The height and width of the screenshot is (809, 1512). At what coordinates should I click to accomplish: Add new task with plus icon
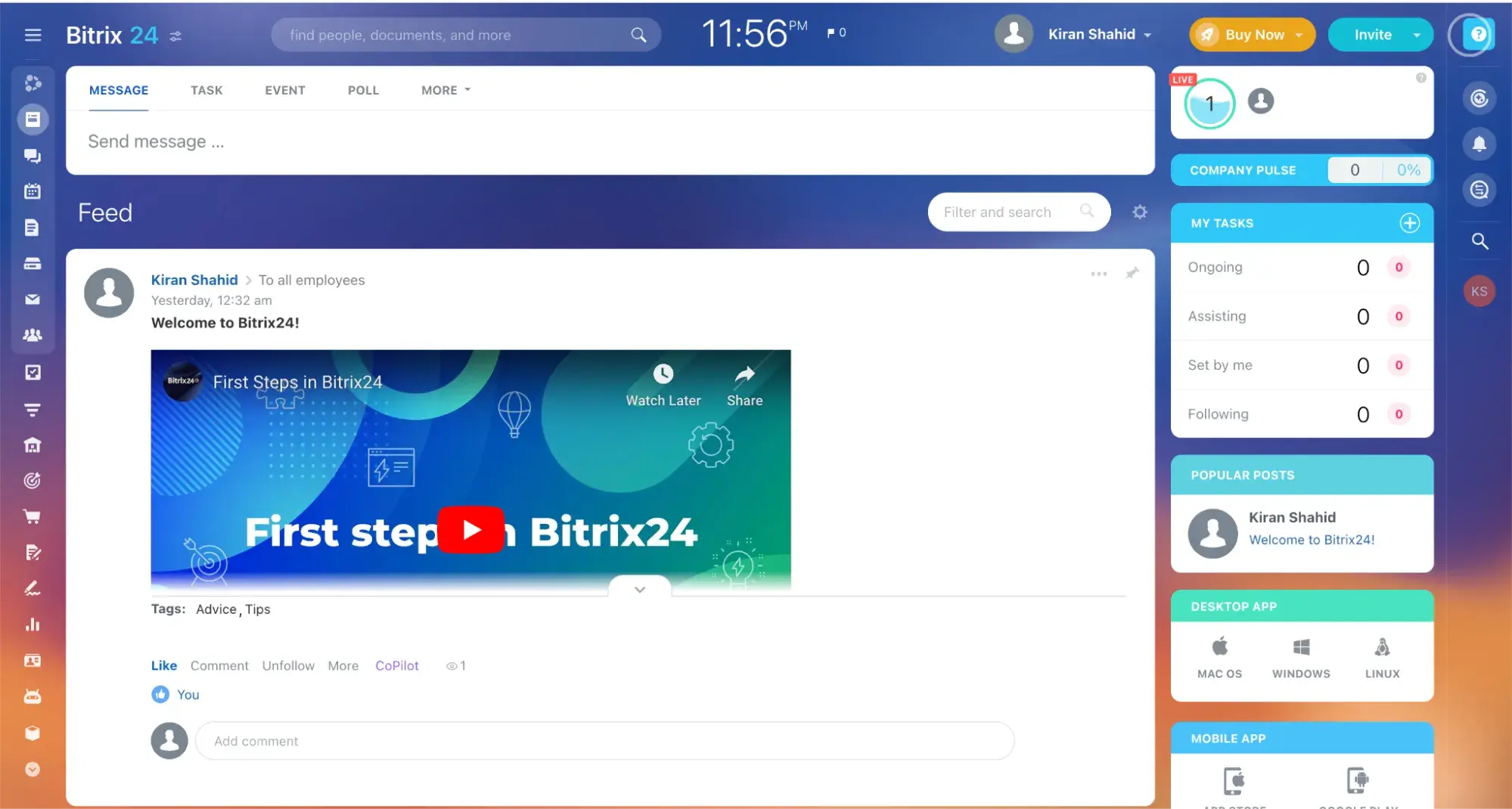point(1410,223)
